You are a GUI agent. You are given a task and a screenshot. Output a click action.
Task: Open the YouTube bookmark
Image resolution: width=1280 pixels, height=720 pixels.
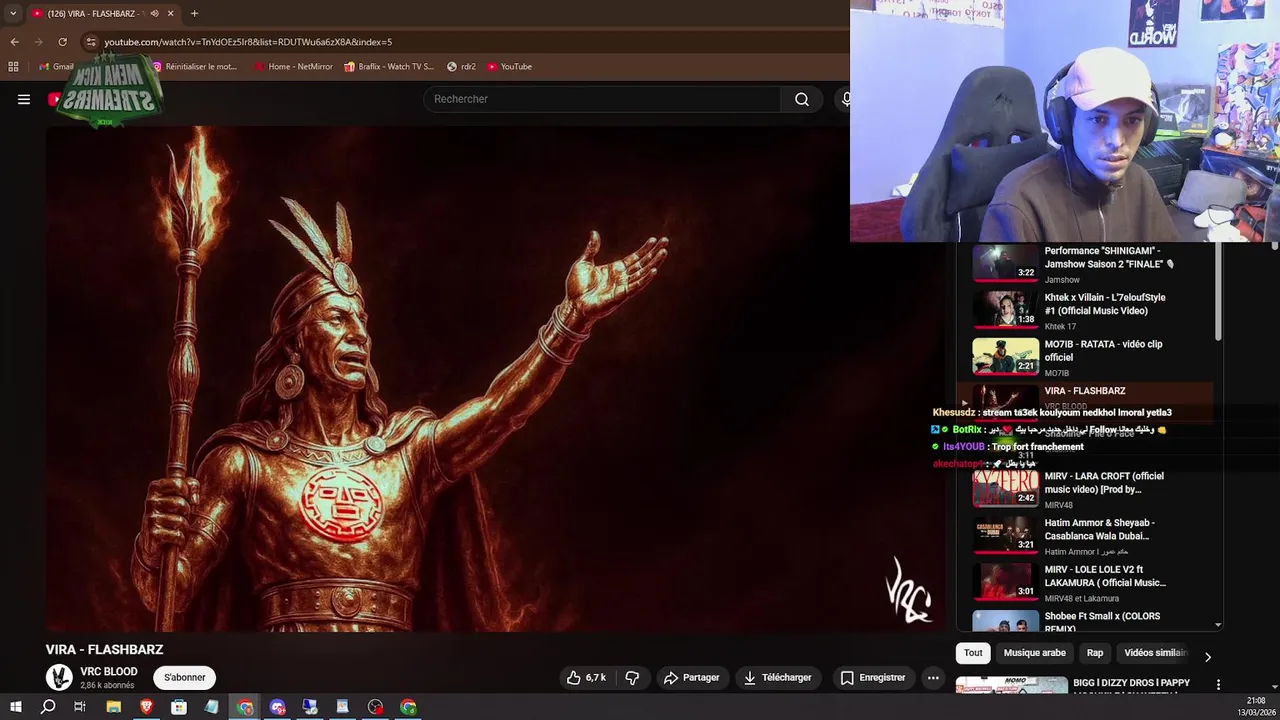(x=509, y=66)
